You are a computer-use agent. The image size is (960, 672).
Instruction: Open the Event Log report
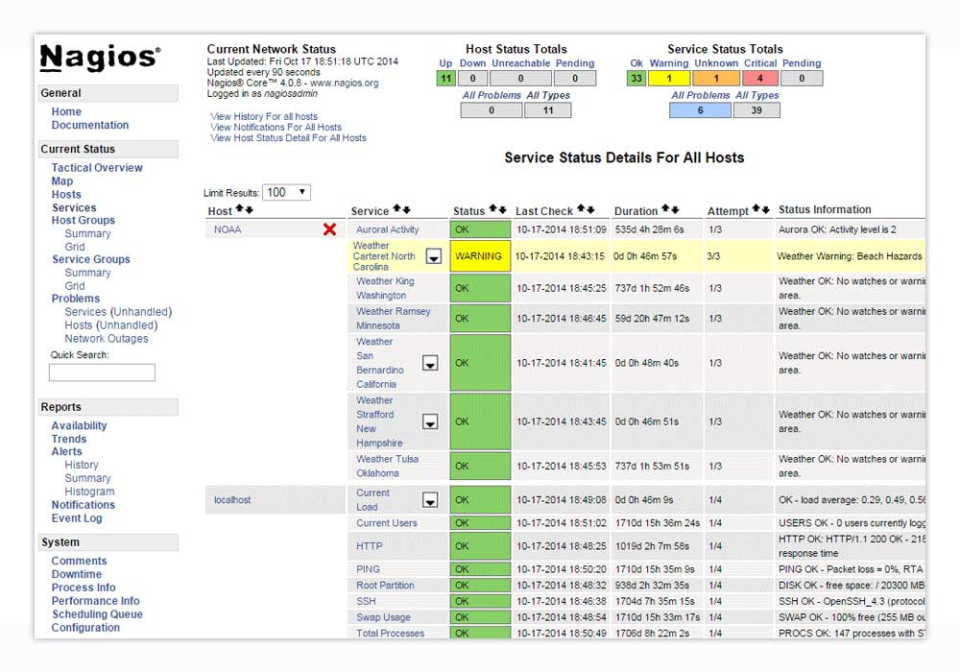(x=77, y=518)
